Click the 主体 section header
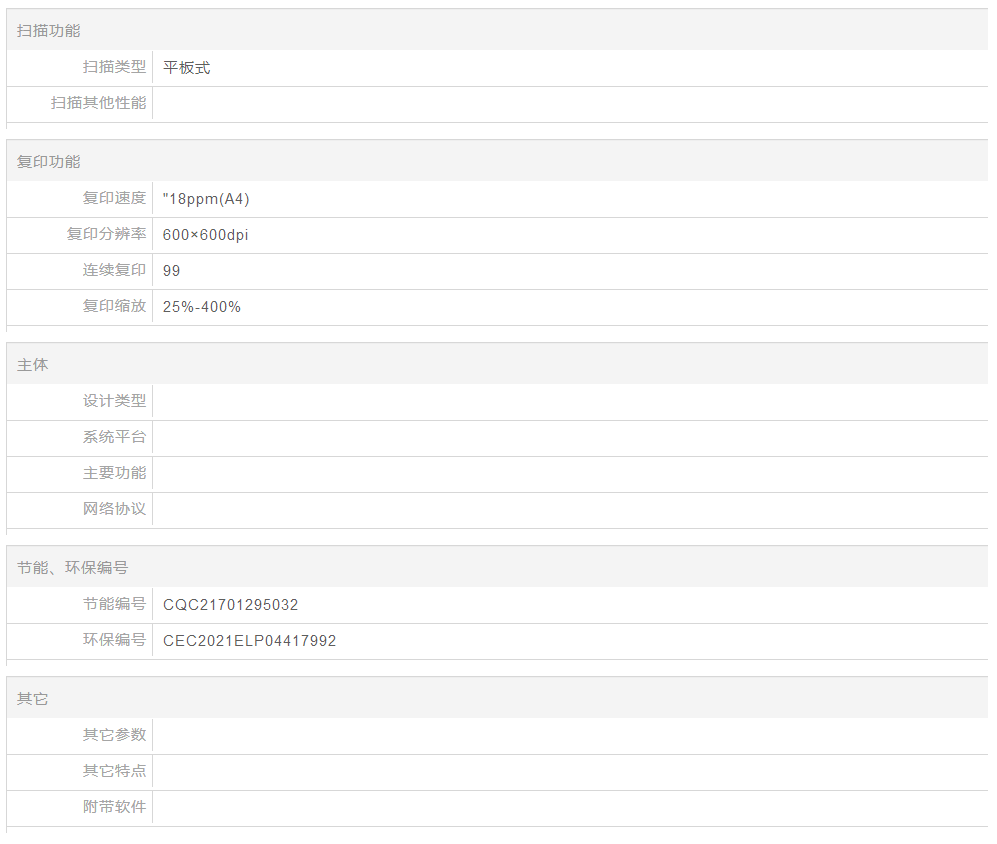The image size is (997, 844). point(32,365)
